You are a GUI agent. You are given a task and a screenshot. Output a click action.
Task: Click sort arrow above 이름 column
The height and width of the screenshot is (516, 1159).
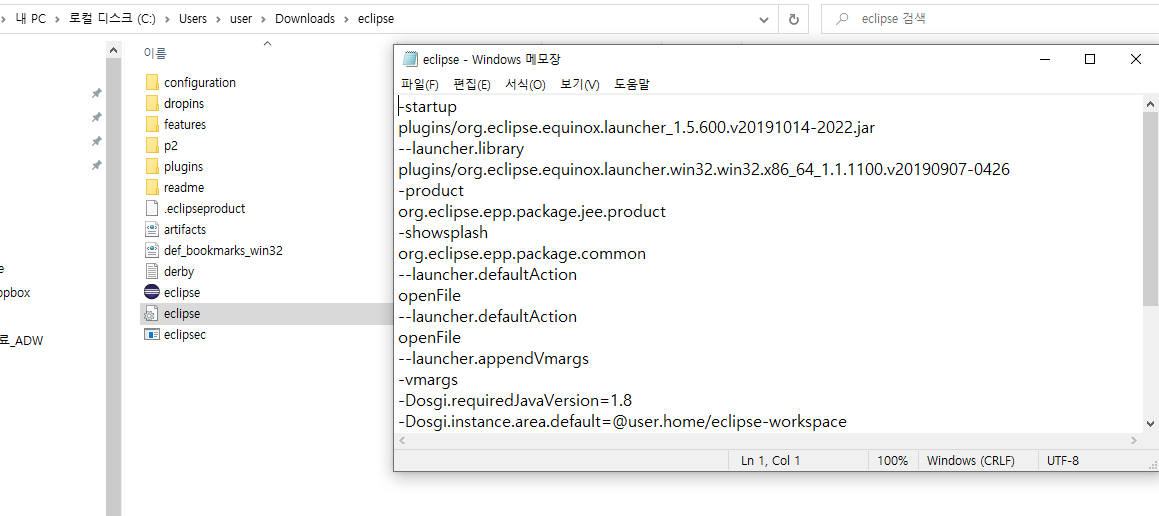click(x=268, y=44)
